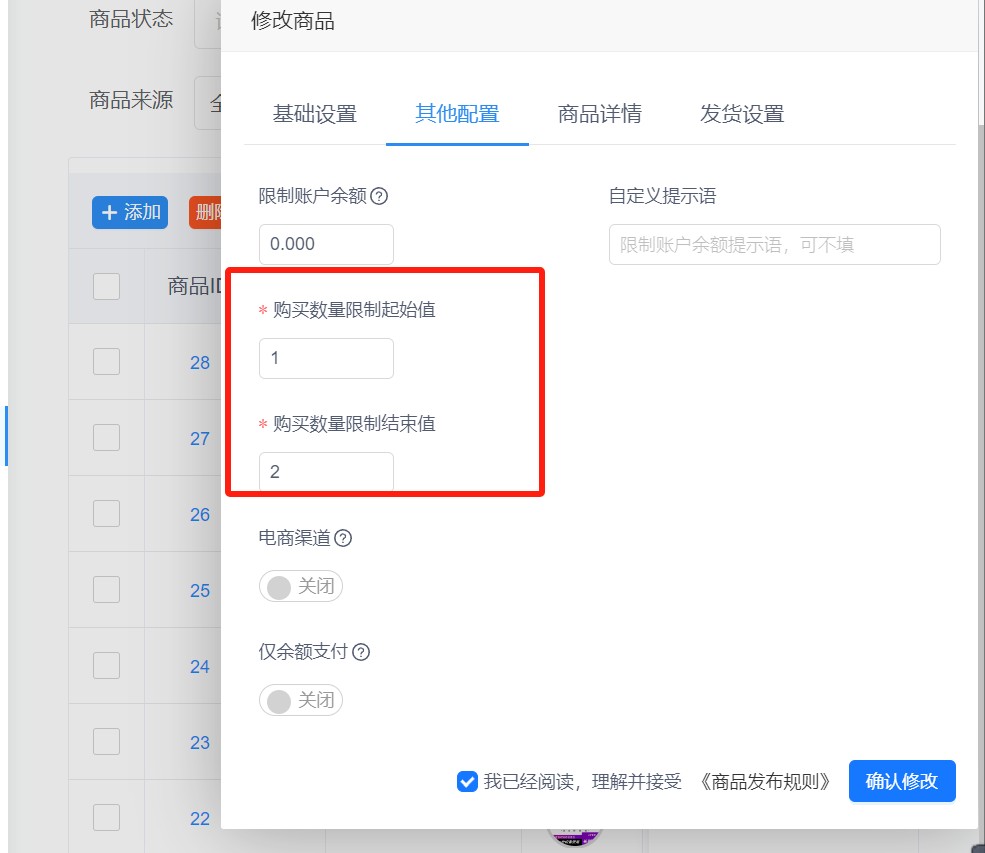Tick the select-all checkbox in table header

[x=105, y=286]
